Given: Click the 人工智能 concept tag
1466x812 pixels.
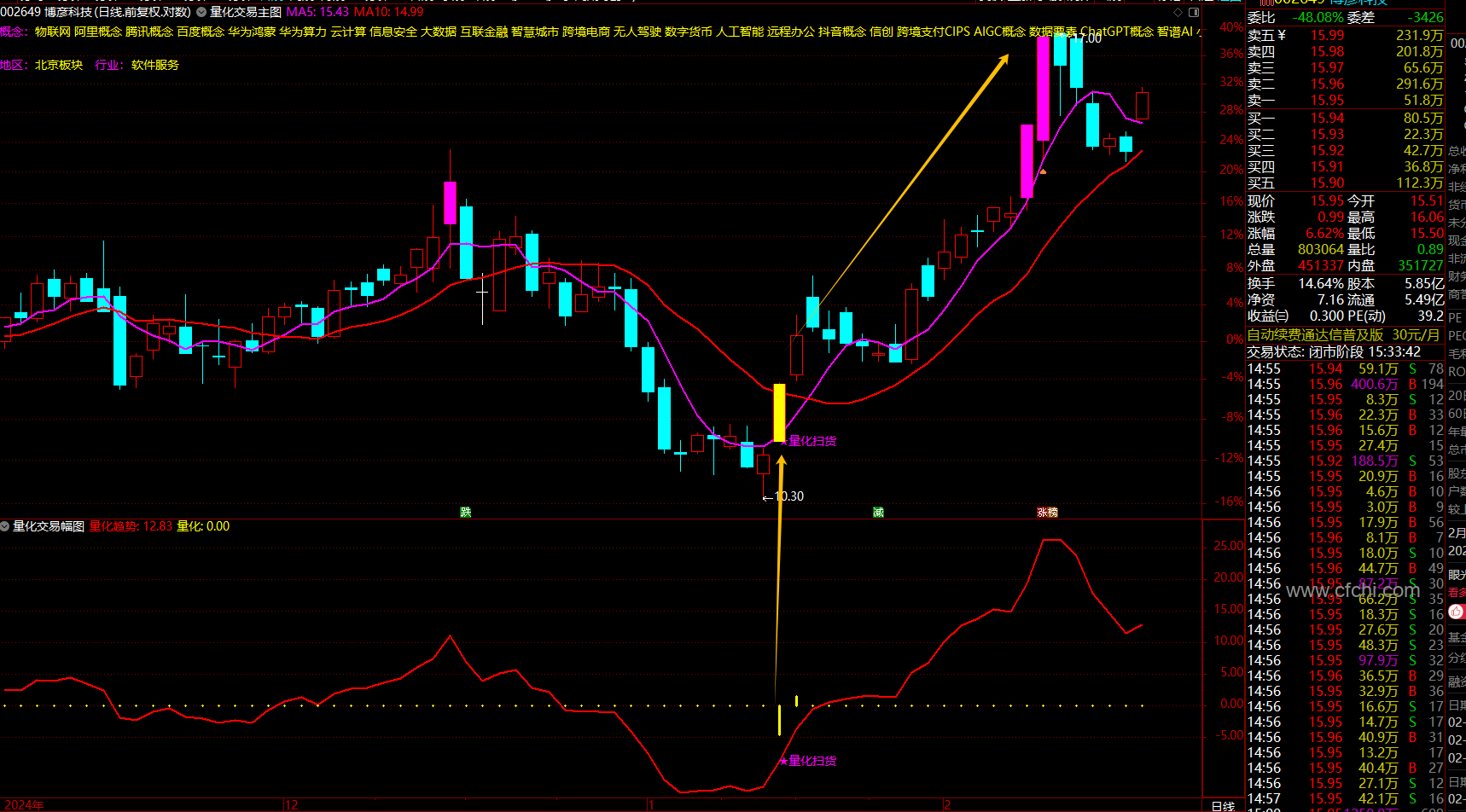Looking at the screenshot, I should click(740, 32).
